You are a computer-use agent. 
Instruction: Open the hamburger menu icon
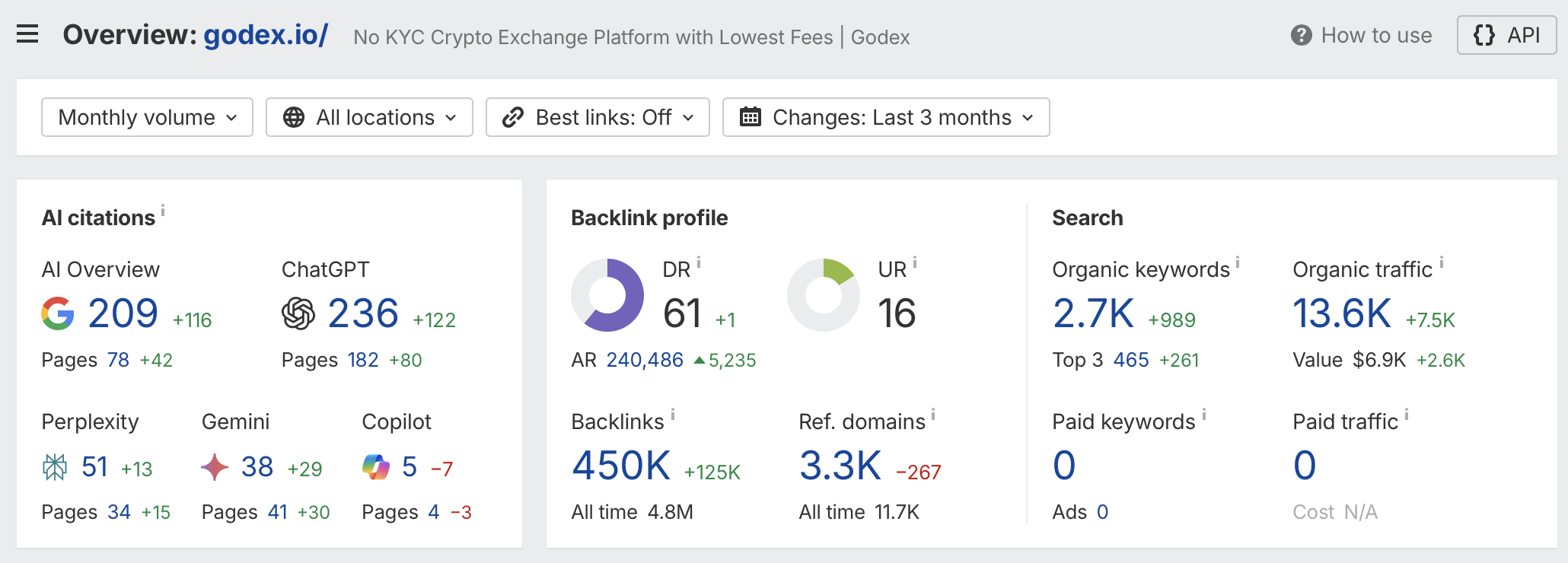27,34
